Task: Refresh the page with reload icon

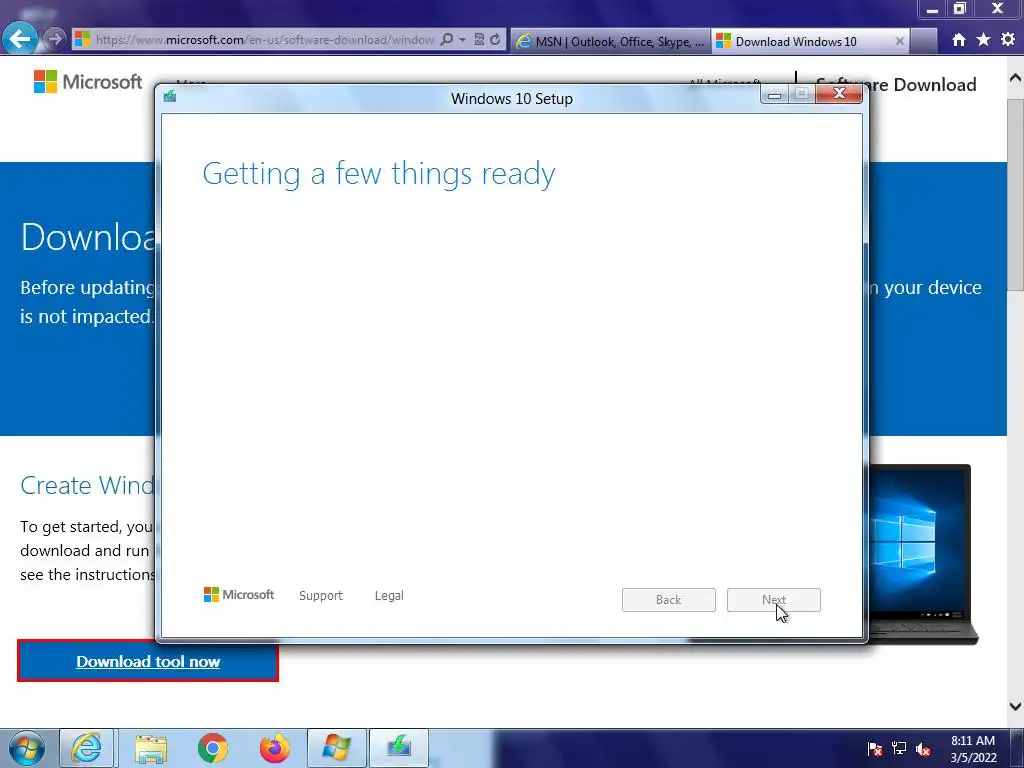Action: pyautogui.click(x=495, y=40)
